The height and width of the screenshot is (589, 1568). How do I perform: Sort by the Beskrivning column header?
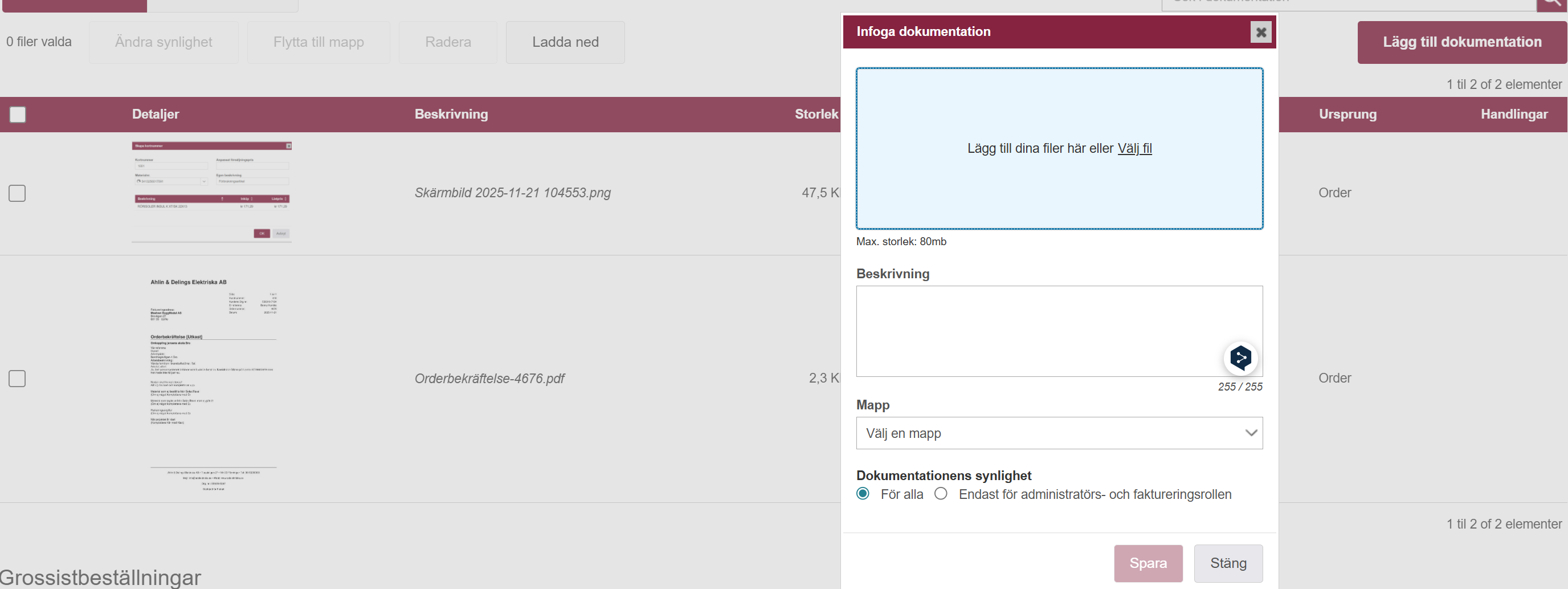pos(451,114)
